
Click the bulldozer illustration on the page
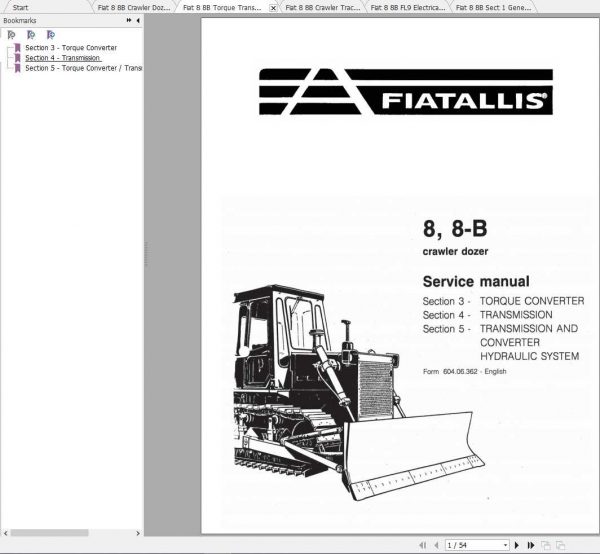[x=359, y=393]
